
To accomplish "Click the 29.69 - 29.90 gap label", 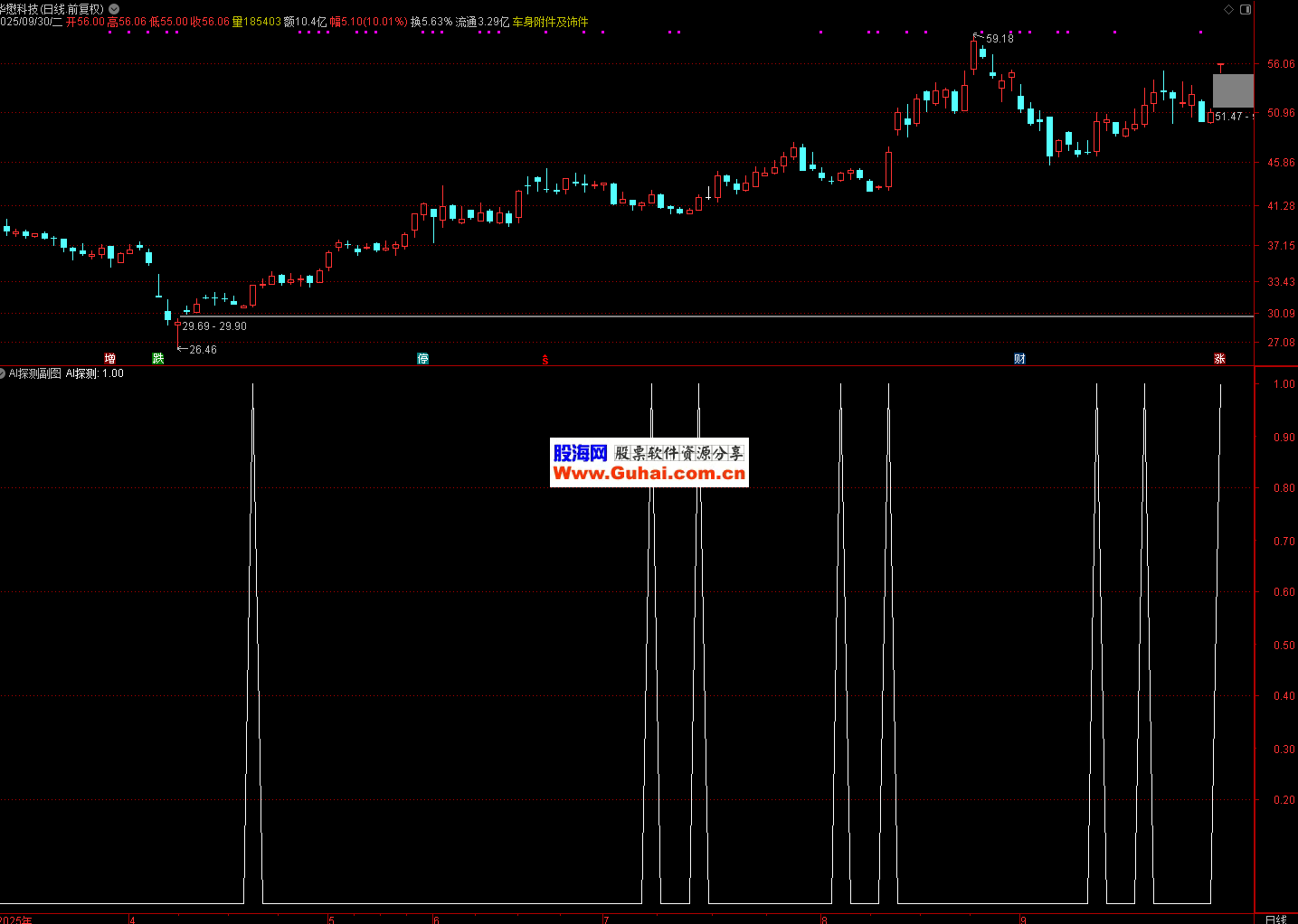I will (214, 326).
